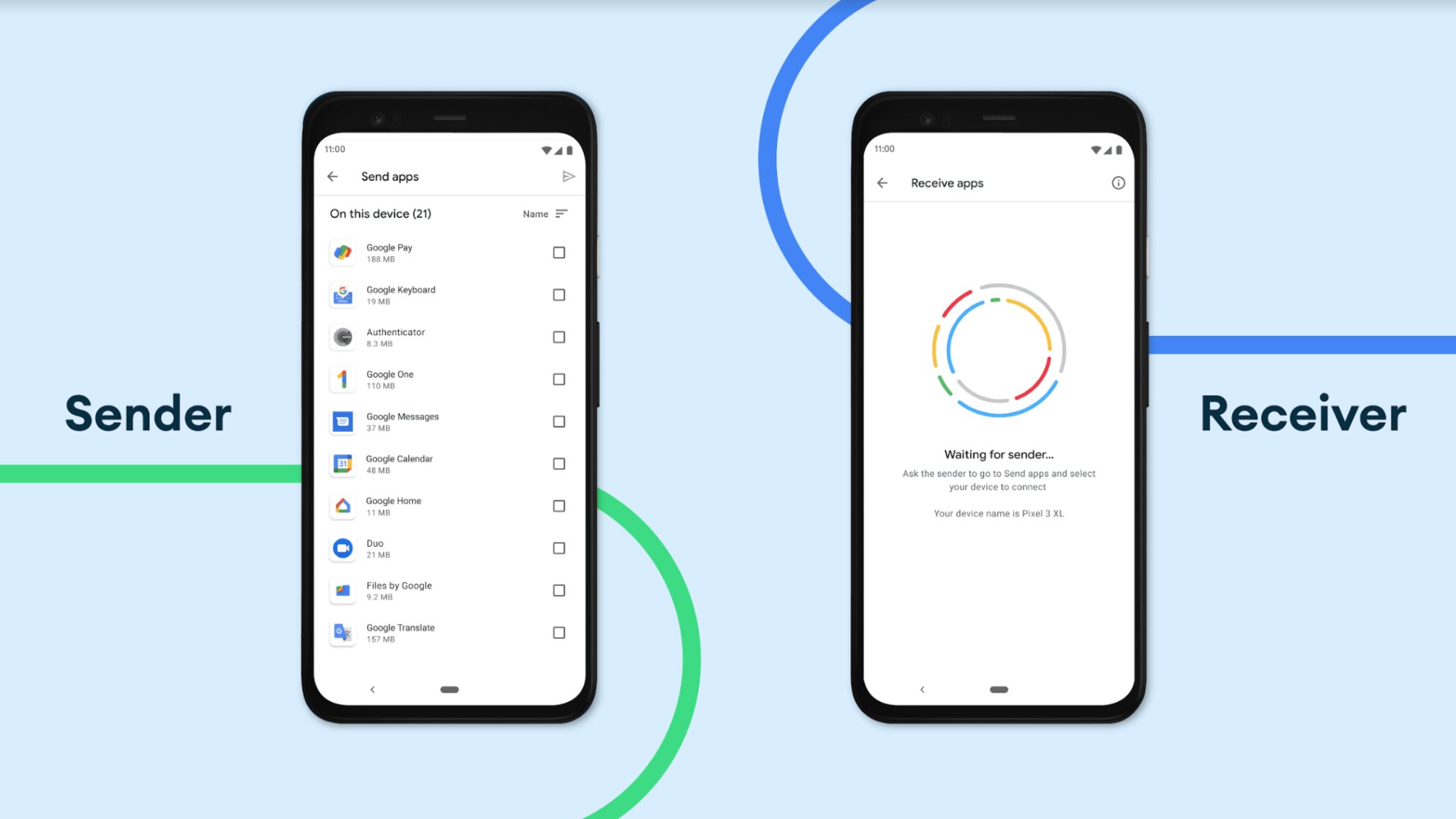Open info button on Receive apps screen
The height and width of the screenshot is (819, 1456).
pos(1118,183)
